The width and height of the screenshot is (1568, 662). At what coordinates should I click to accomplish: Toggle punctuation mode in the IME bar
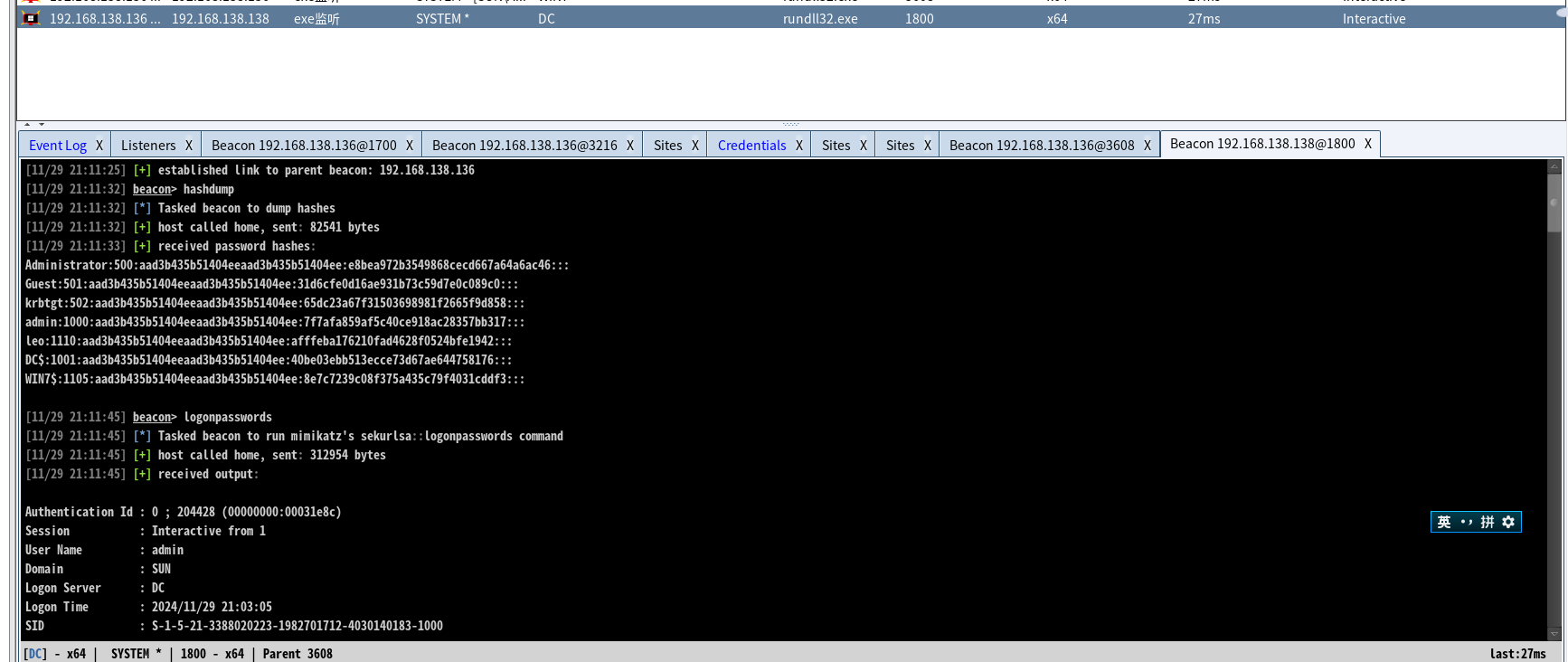(x=1466, y=522)
